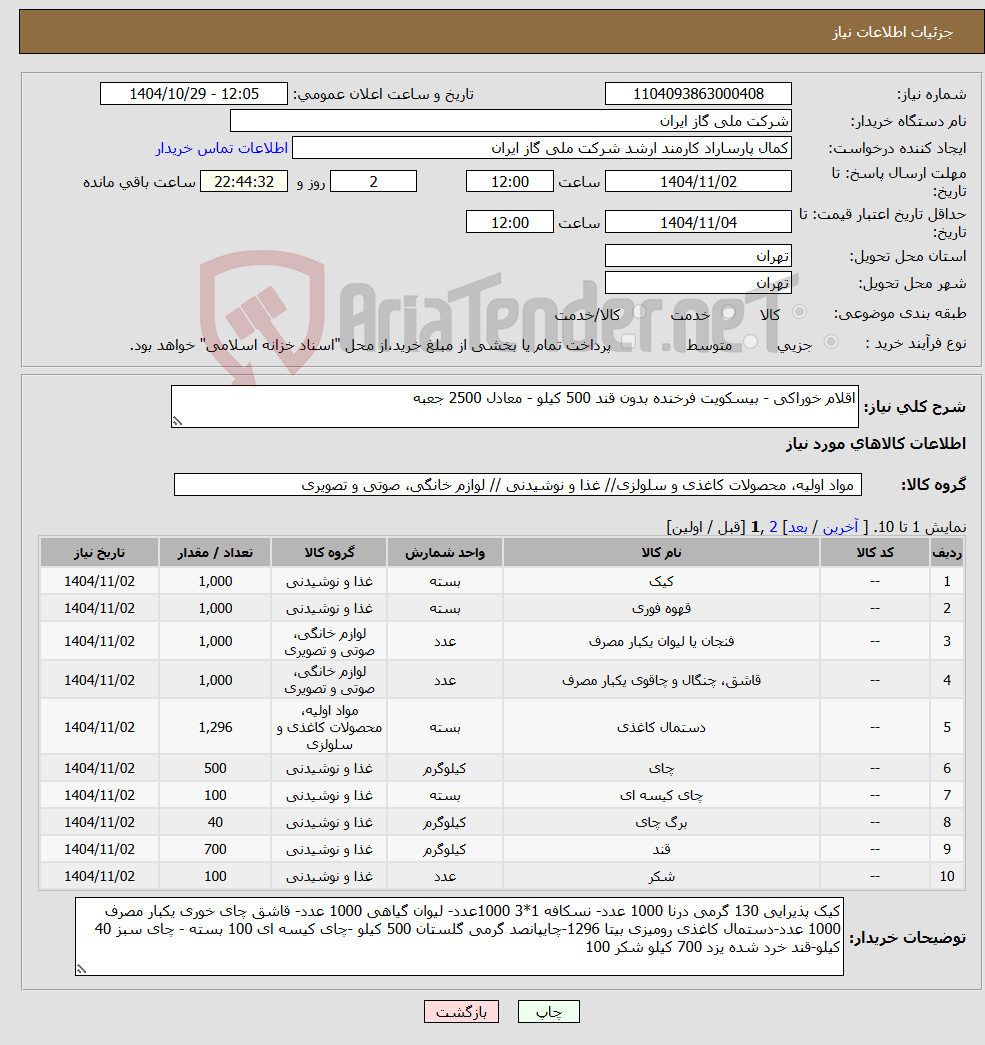Click the resize grip of شرح کلی نیاز text area
The height and width of the screenshot is (1045, 985).
pyautogui.click(x=177, y=421)
